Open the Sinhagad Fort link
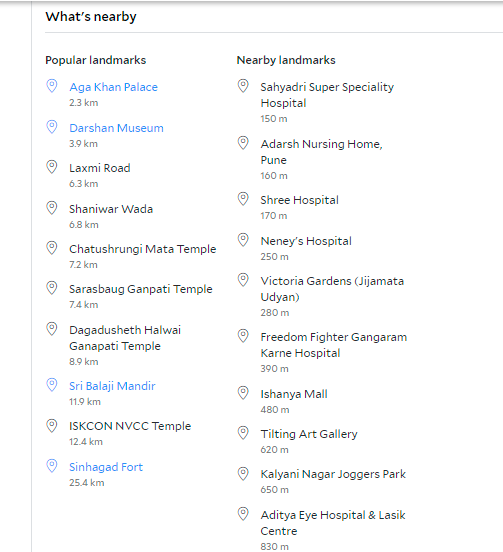503x552 pixels. (x=106, y=467)
